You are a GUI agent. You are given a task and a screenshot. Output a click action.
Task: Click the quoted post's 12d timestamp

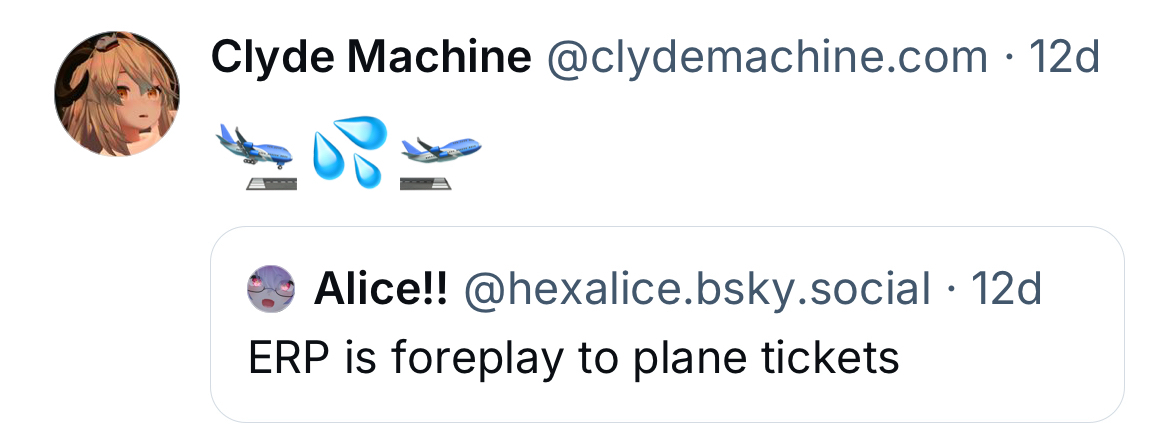click(x=1007, y=290)
